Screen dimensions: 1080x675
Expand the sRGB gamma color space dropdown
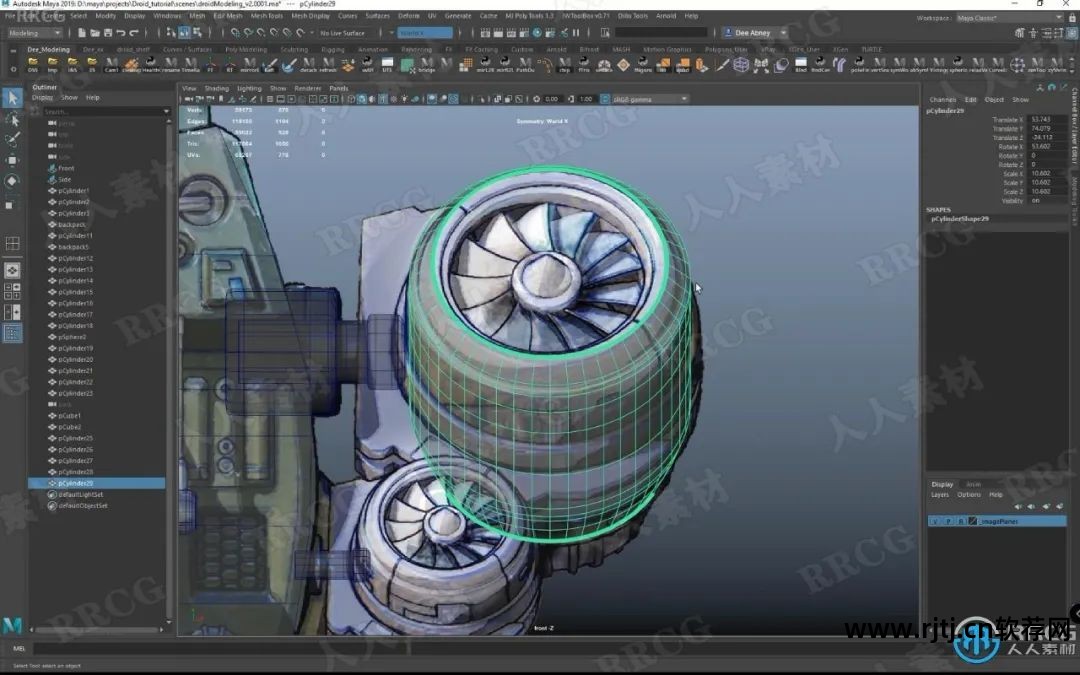pyautogui.click(x=650, y=99)
